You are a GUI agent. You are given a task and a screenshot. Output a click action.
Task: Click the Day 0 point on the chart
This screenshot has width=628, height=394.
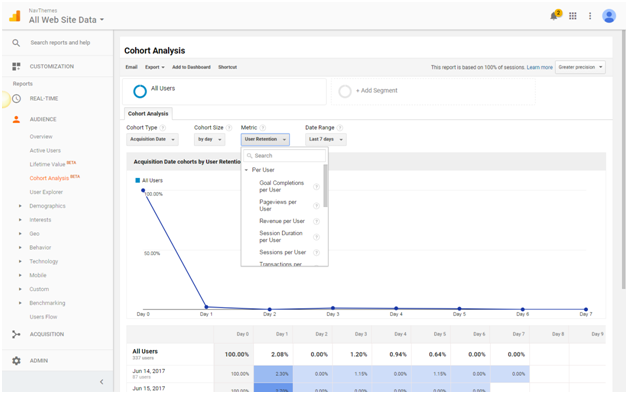pos(143,191)
